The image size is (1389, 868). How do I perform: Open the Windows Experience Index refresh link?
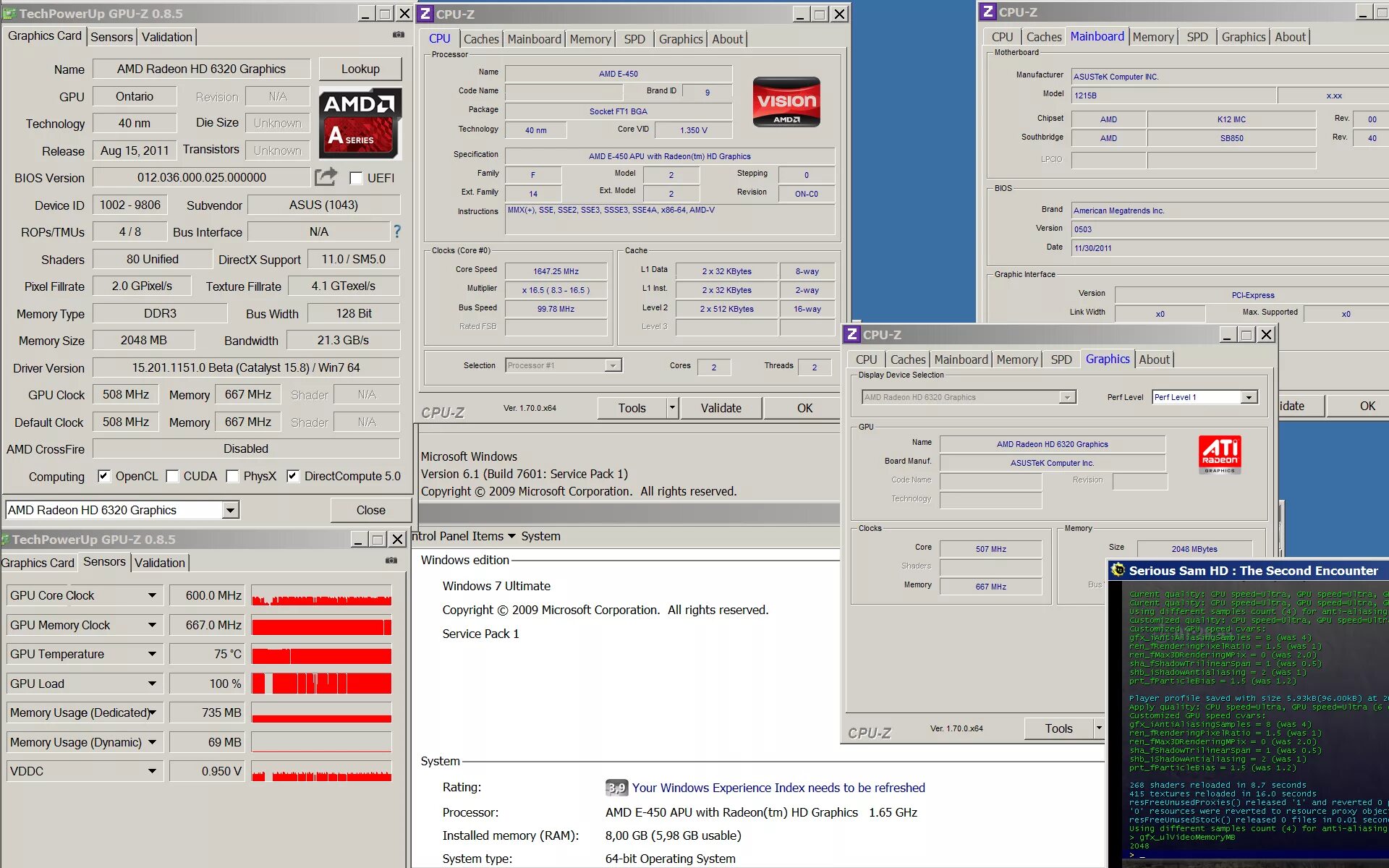point(778,788)
